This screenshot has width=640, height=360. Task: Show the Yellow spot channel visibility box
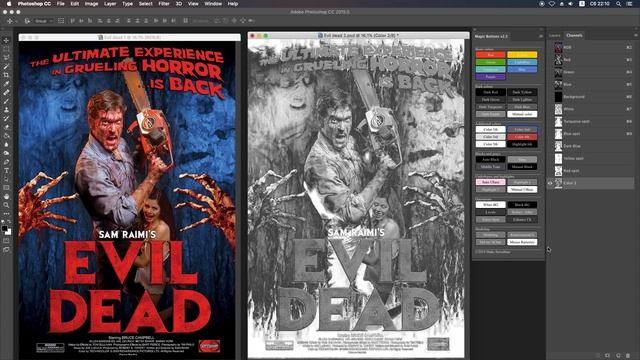point(550,158)
